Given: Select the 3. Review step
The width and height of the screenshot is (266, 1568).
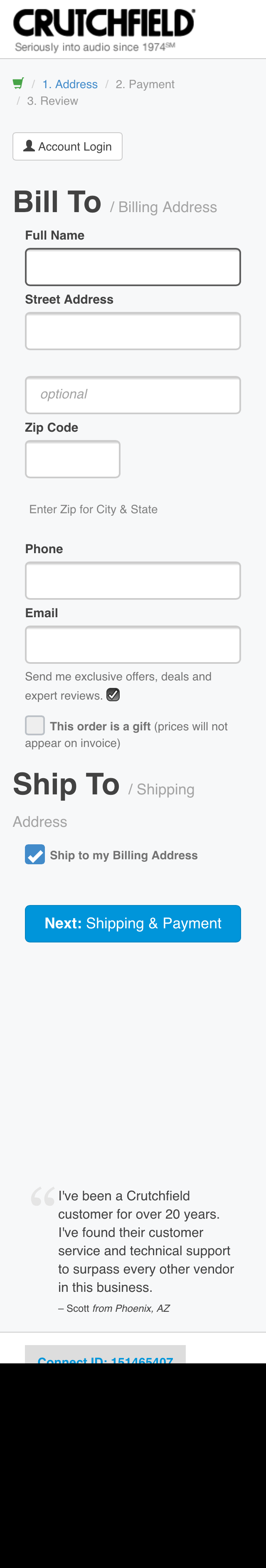Looking at the screenshot, I should (52, 101).
